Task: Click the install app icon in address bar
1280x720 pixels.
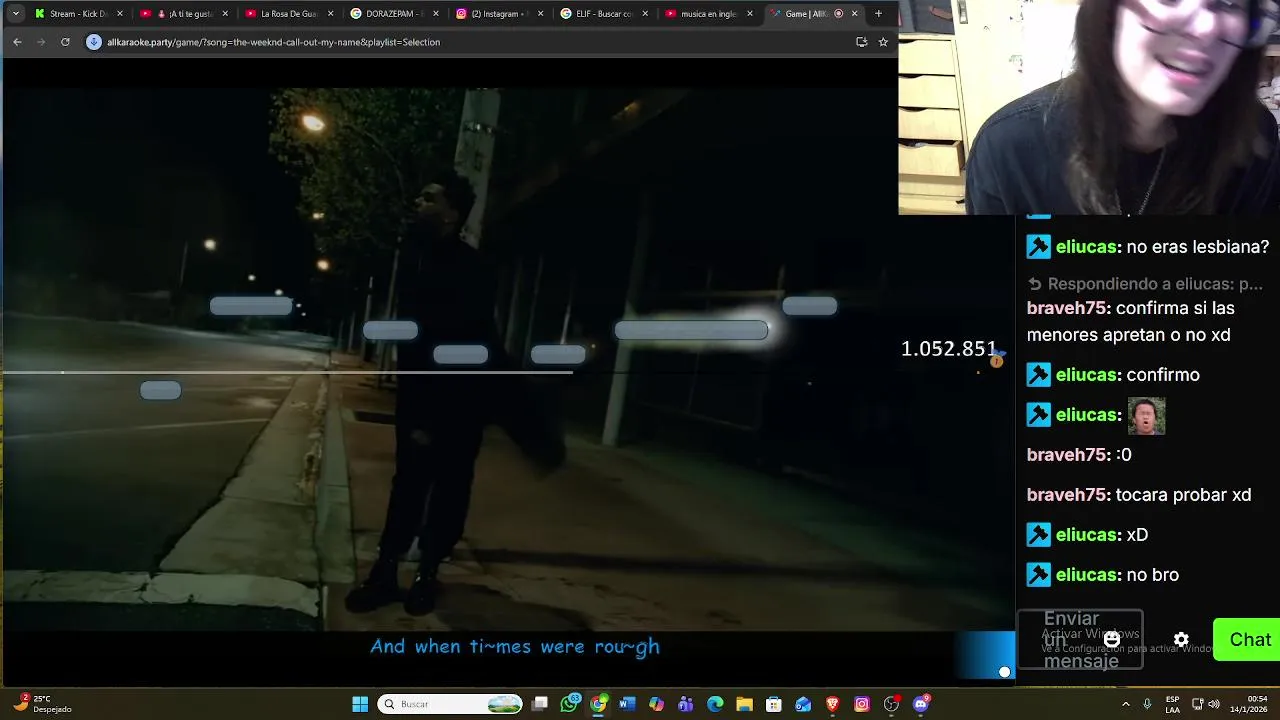Action: click(861, 42)
